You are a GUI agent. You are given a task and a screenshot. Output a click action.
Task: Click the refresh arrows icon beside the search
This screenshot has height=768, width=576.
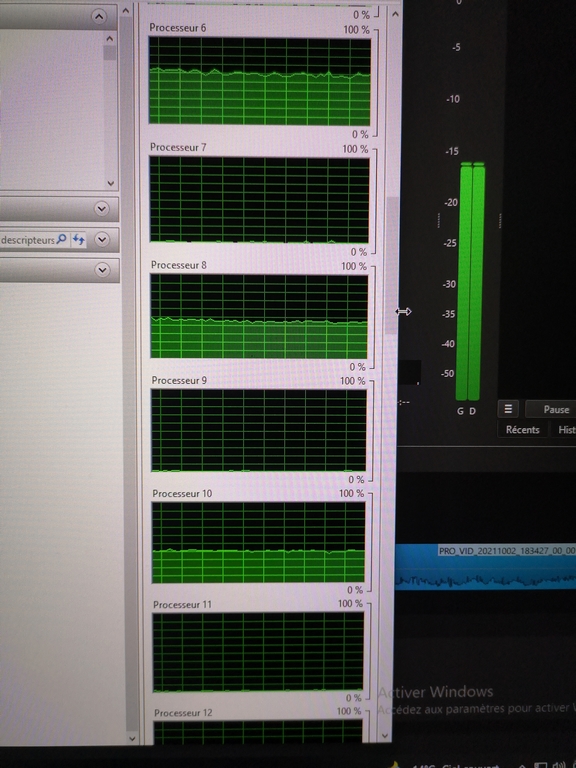[x=78, y=240]
